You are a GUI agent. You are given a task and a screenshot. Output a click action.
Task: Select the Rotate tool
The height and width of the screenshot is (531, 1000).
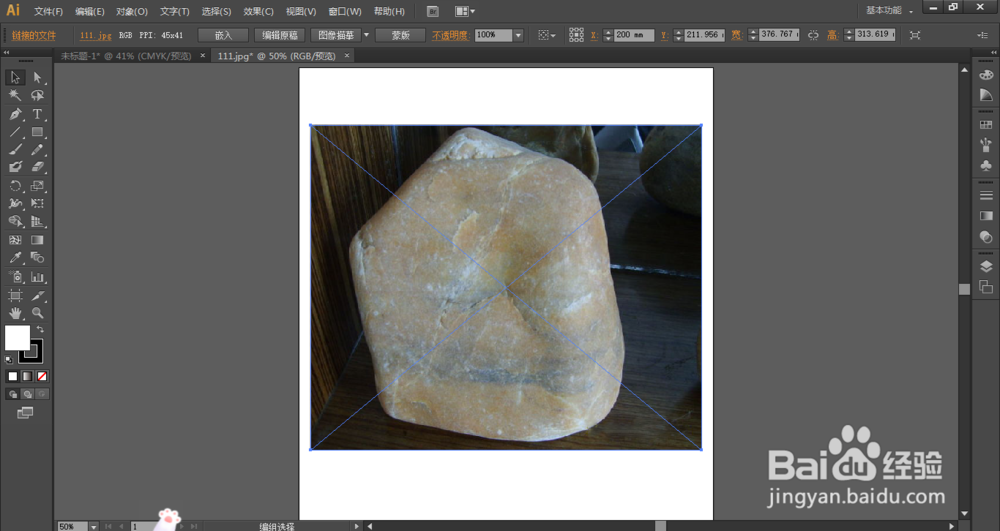[x=15, y=186]
